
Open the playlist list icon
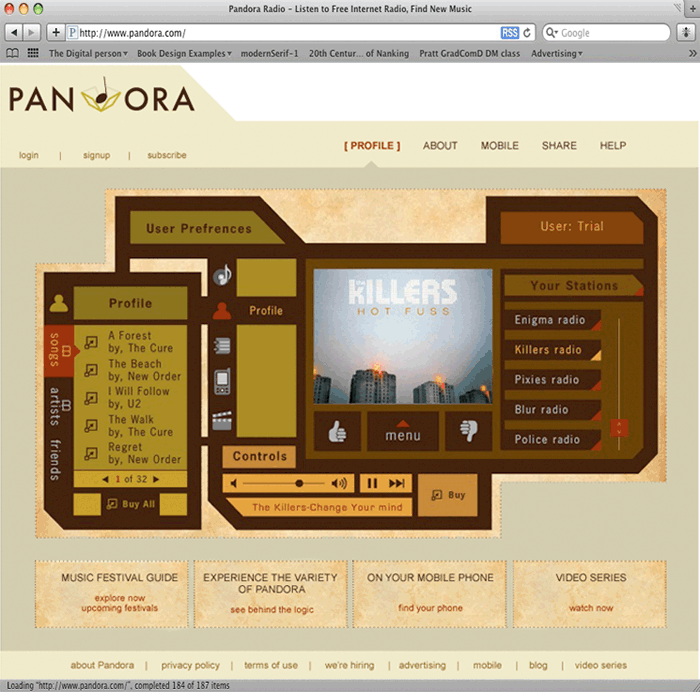click(x=222, y=346)
